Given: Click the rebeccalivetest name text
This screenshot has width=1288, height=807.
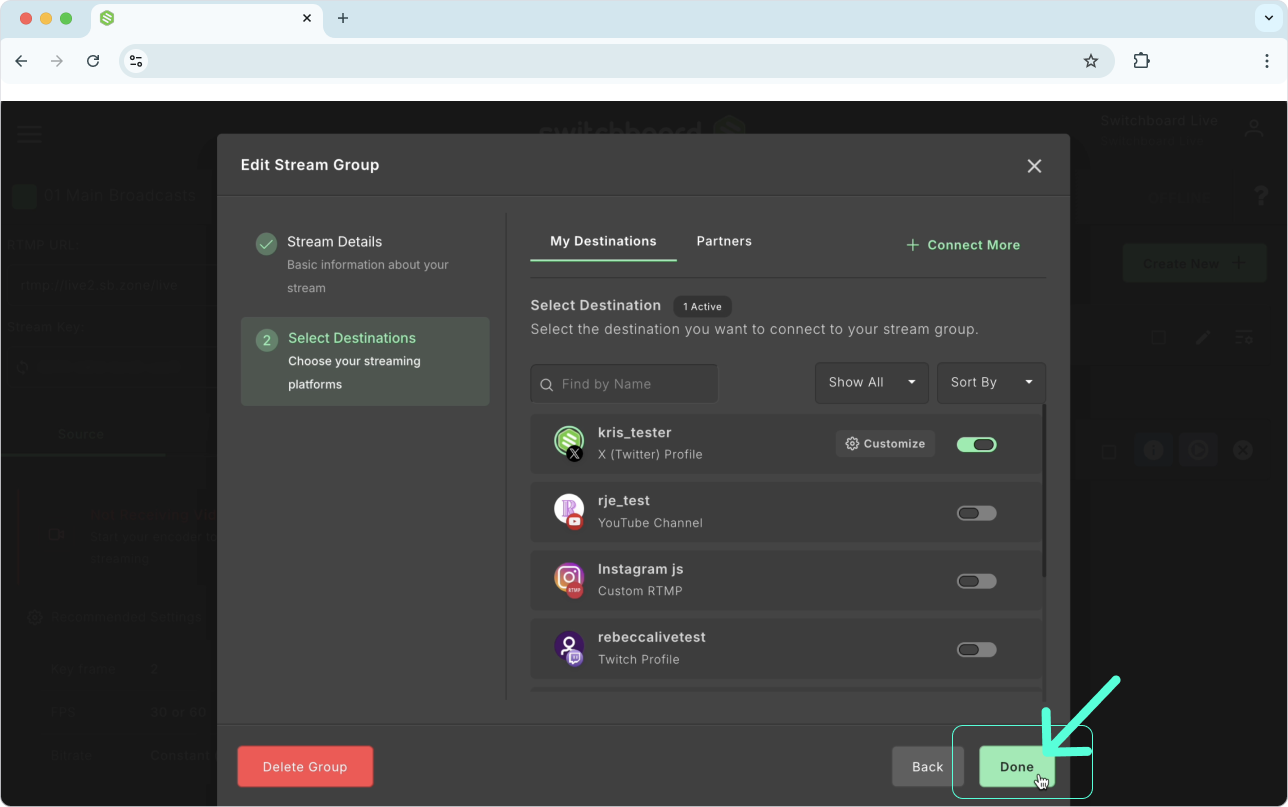Looking at the screenshot, I should pos(652,637).
